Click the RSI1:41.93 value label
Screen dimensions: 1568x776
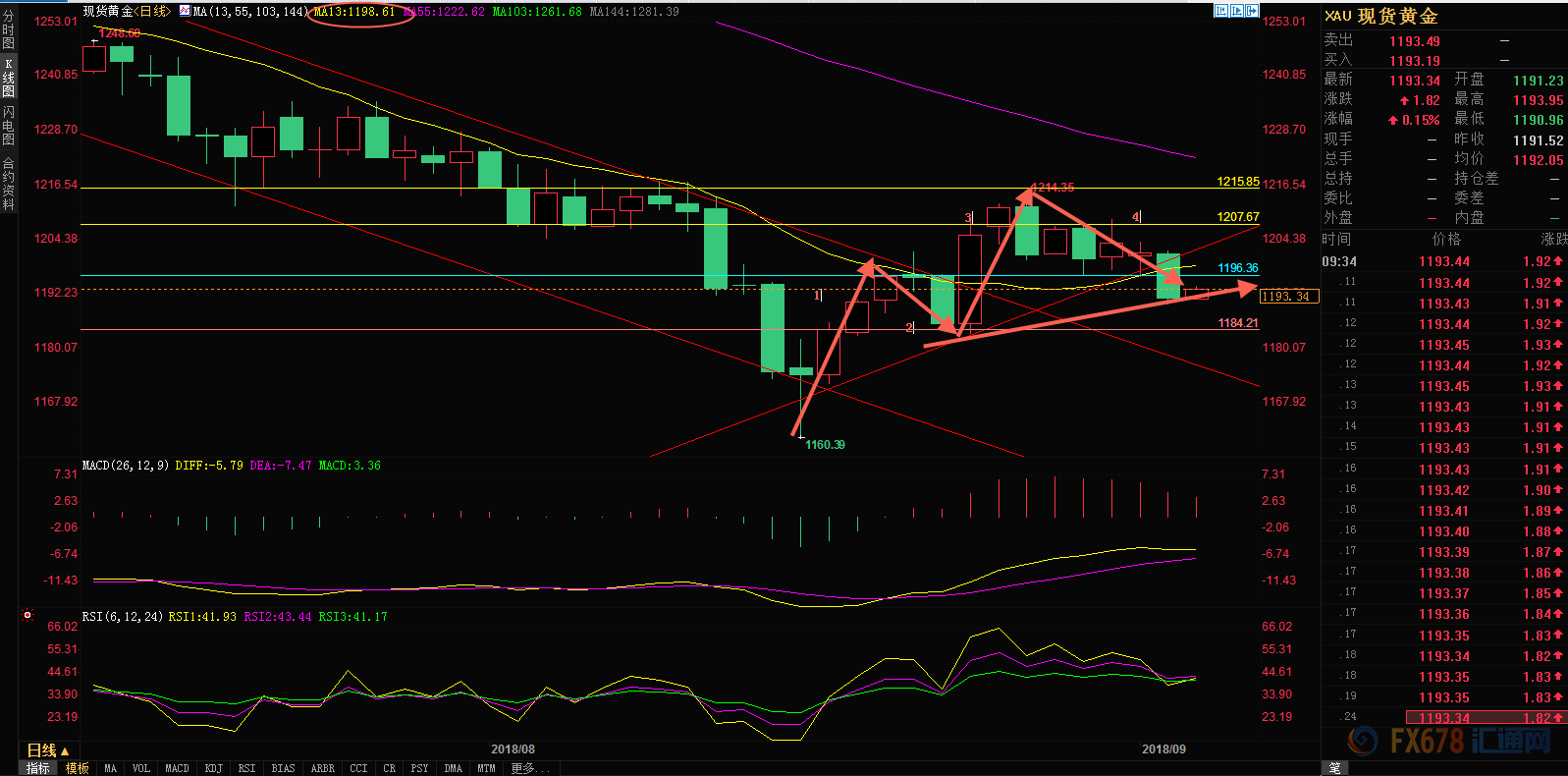point(202,617)
